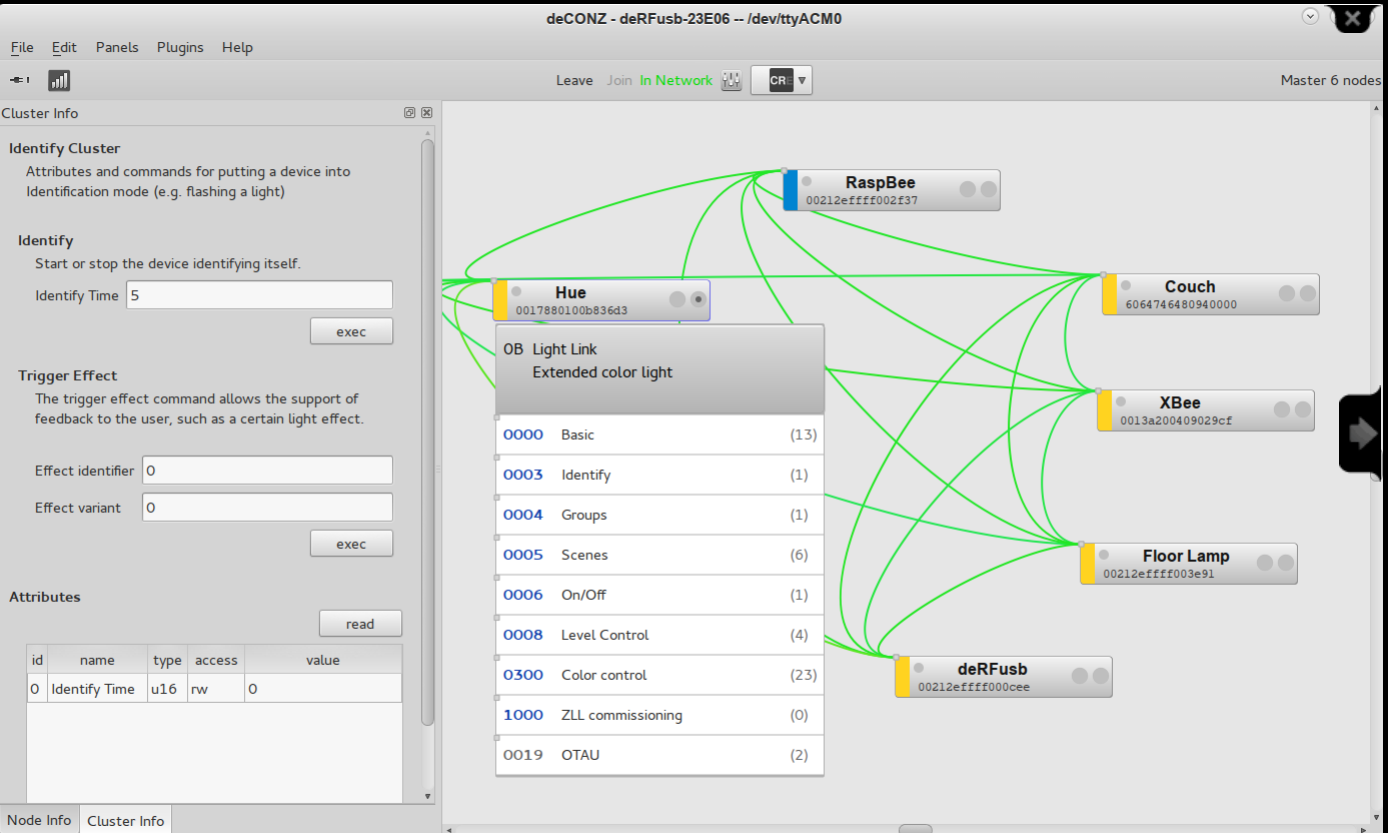This screenshot has width=1388, height=833.
Task: Click the Couch node's right circle button
Action: tap(1307, 293)
